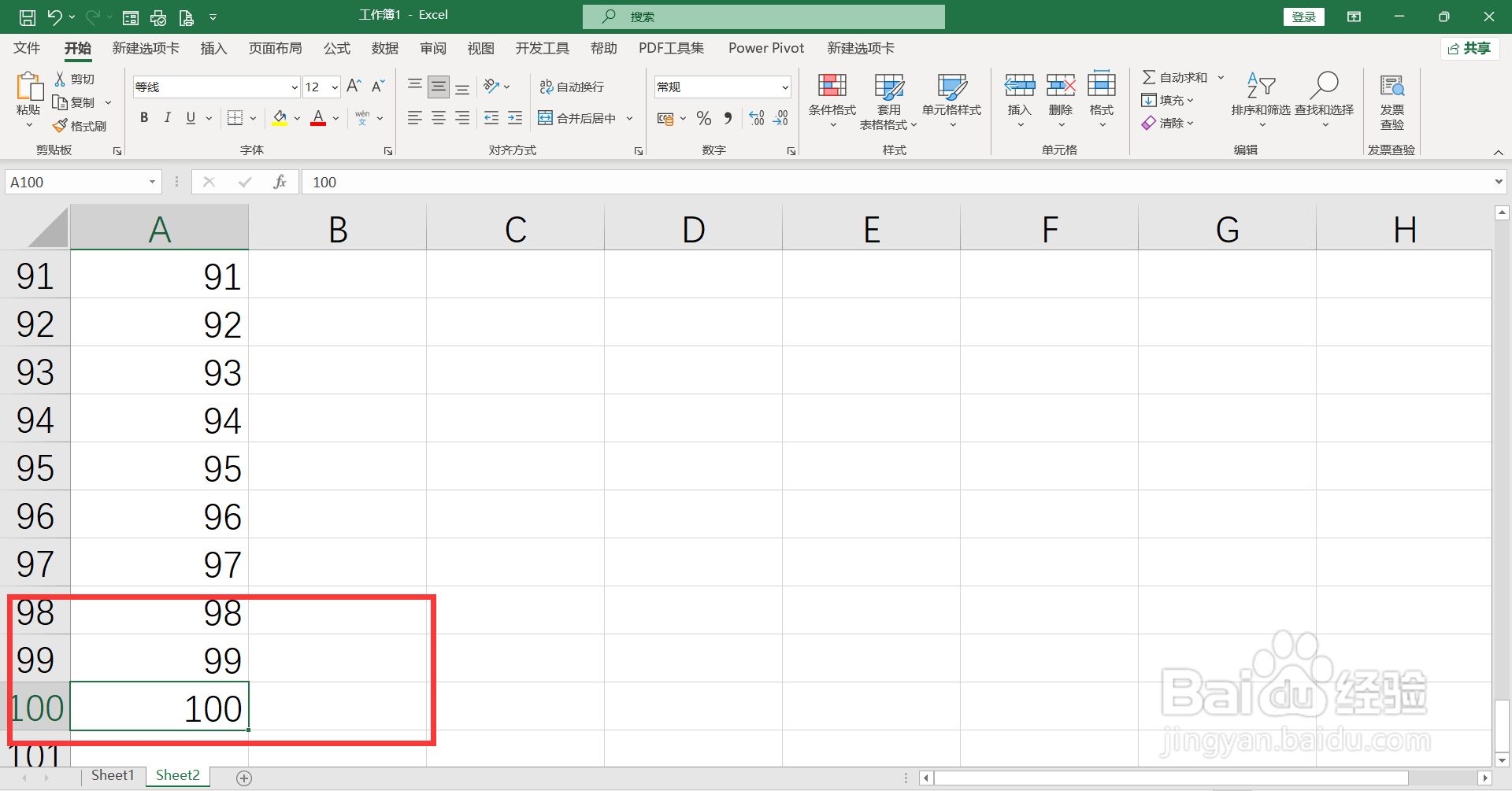Click the Merge and Center (合并后居中) button
This screenshot has height=791, width=1512.
(x=578, y=118)
